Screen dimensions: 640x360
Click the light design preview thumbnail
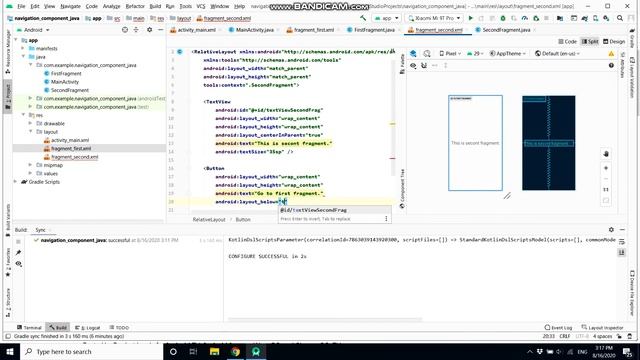[x=475, y=143]
